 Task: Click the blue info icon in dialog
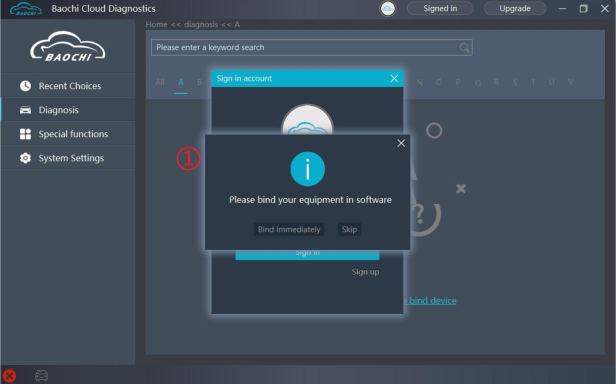(307, 169)
